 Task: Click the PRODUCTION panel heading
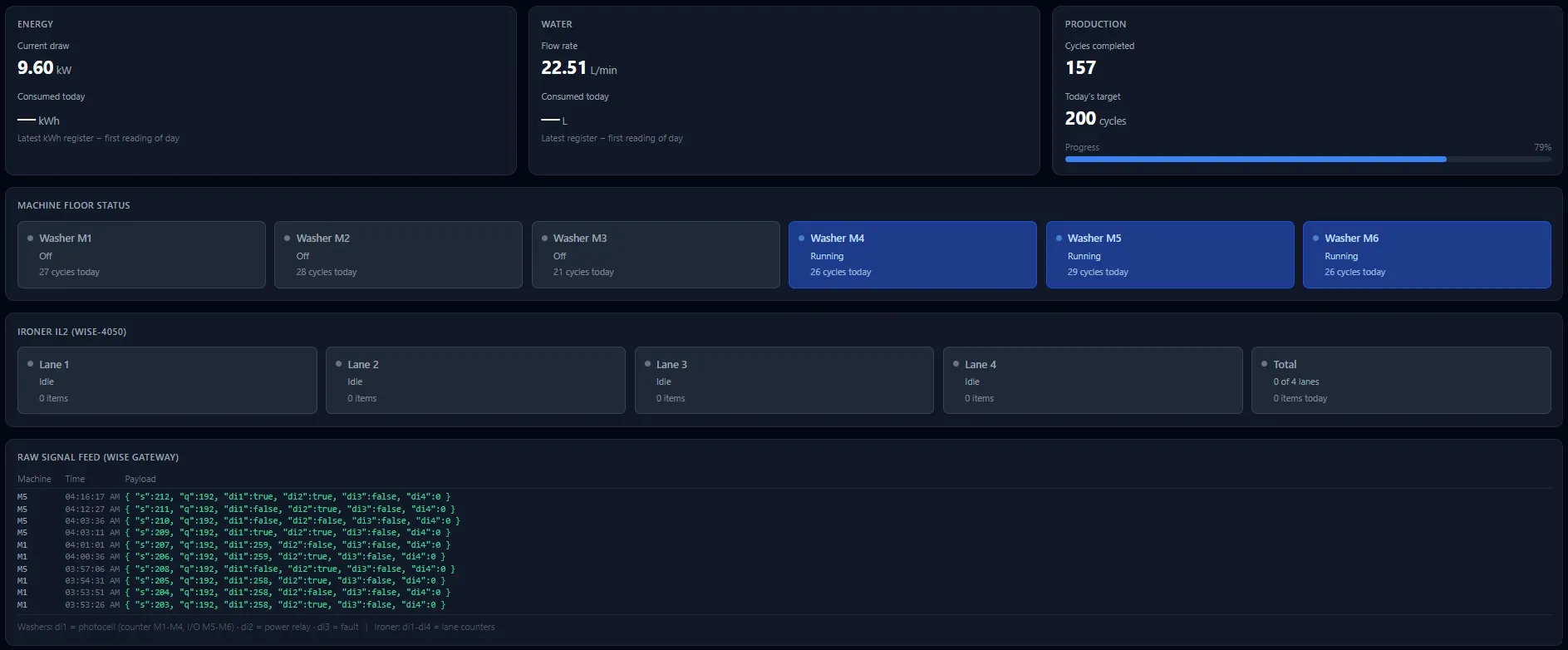1095,25
